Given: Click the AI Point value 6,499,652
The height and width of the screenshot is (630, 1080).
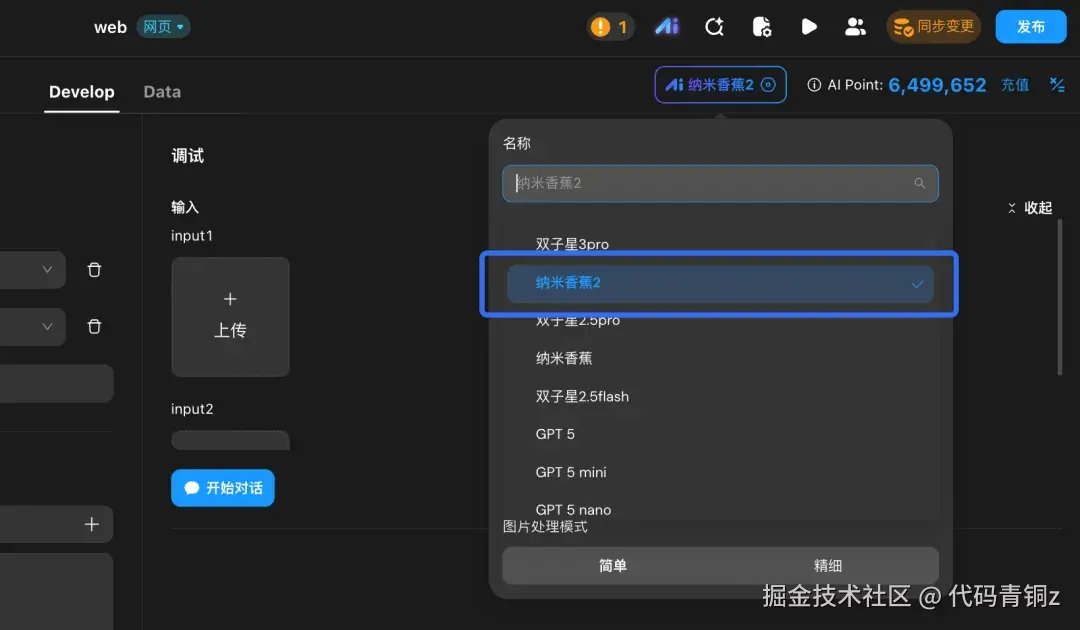Looking at the screenshot, I should [937, 85].
